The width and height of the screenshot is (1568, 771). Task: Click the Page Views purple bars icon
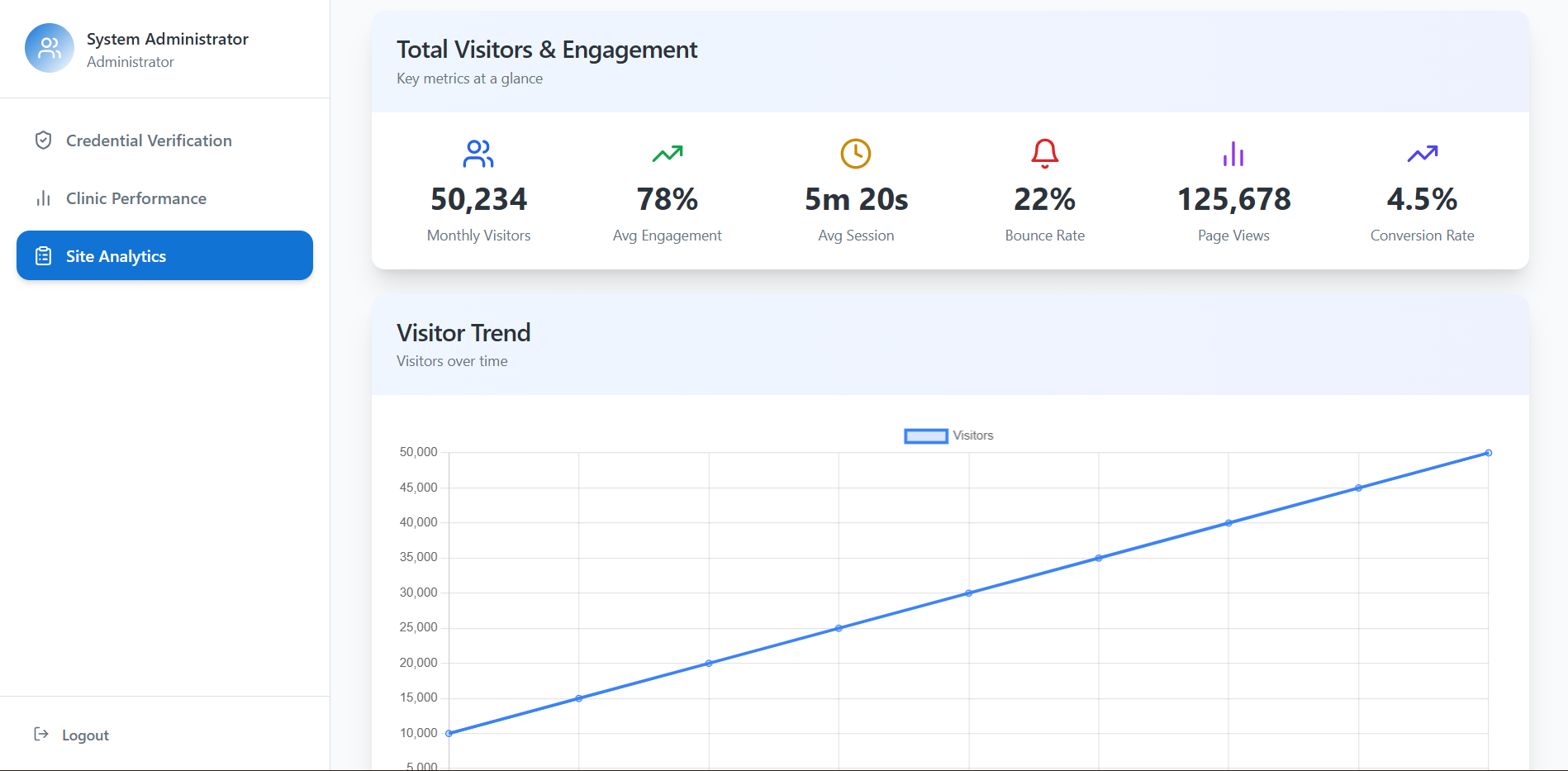(1233, 154)
